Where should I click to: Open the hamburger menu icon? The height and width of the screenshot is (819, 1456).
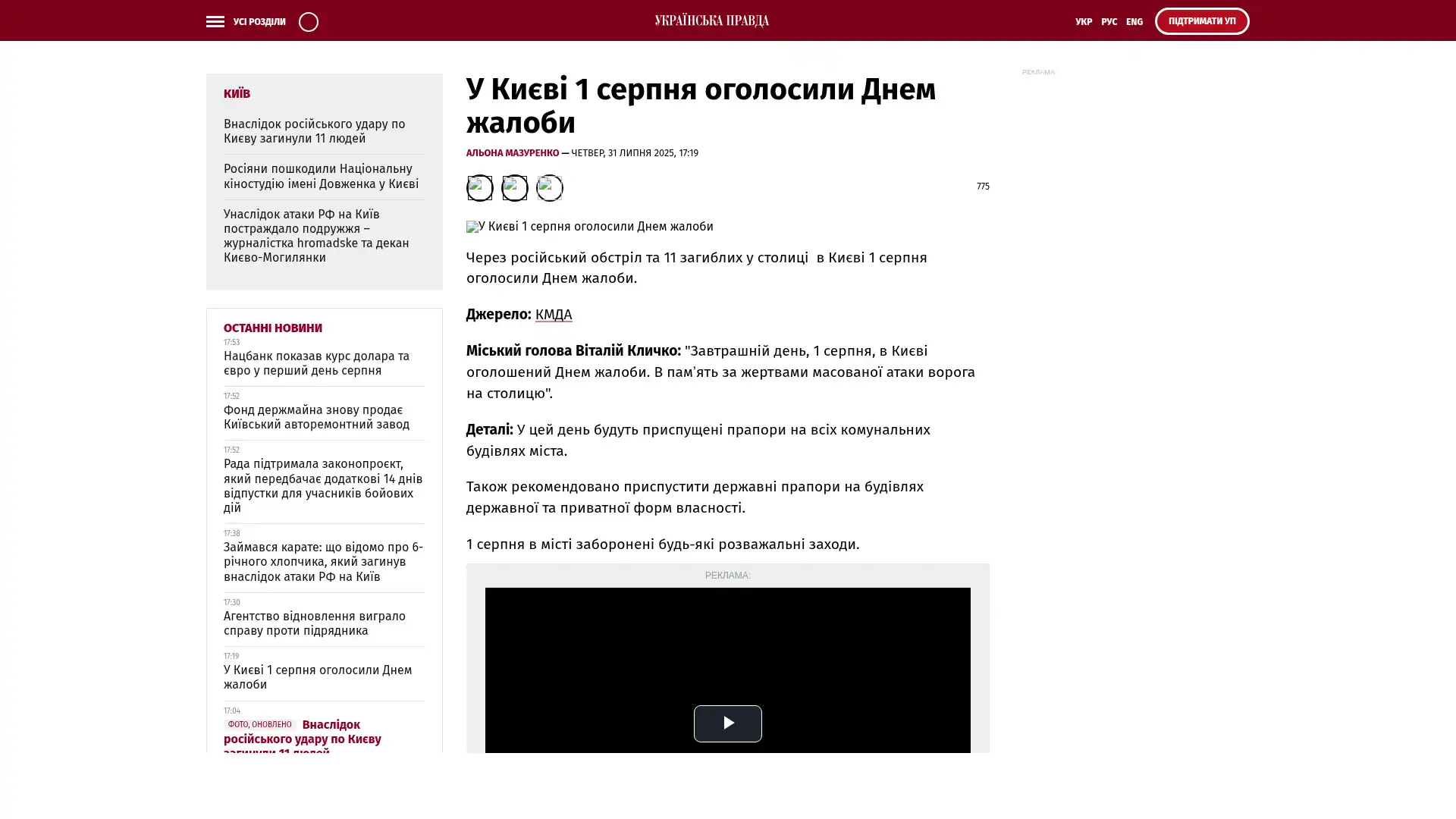(215, 21)
